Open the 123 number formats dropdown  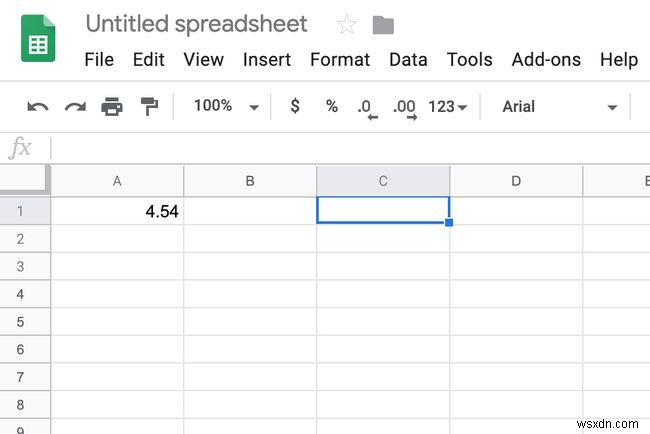[x=447, y=106]
